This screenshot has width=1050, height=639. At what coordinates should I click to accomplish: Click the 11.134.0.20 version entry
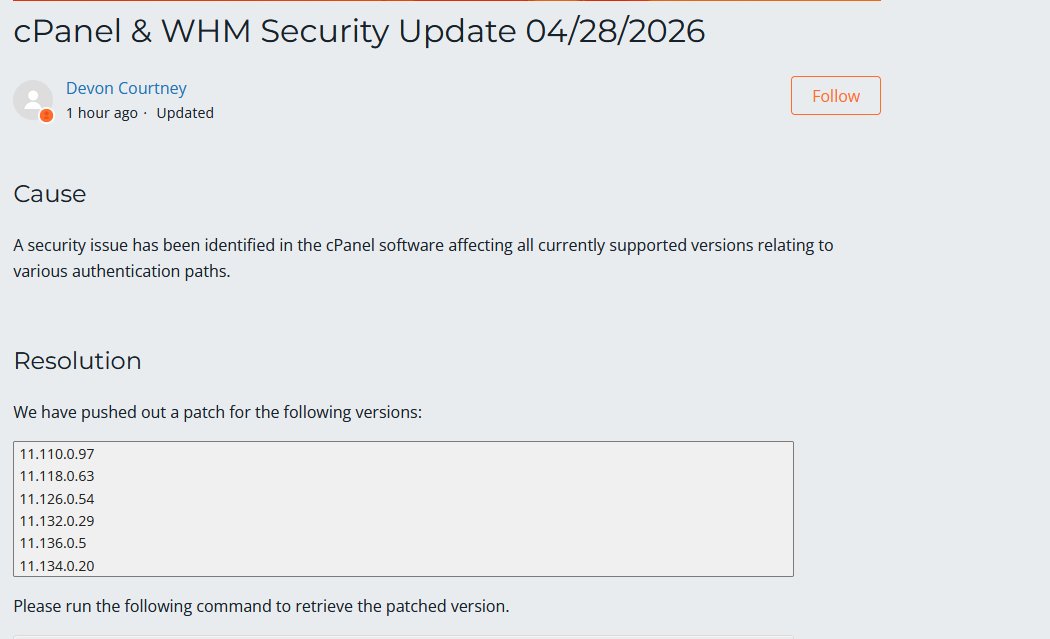coord(57,566)
